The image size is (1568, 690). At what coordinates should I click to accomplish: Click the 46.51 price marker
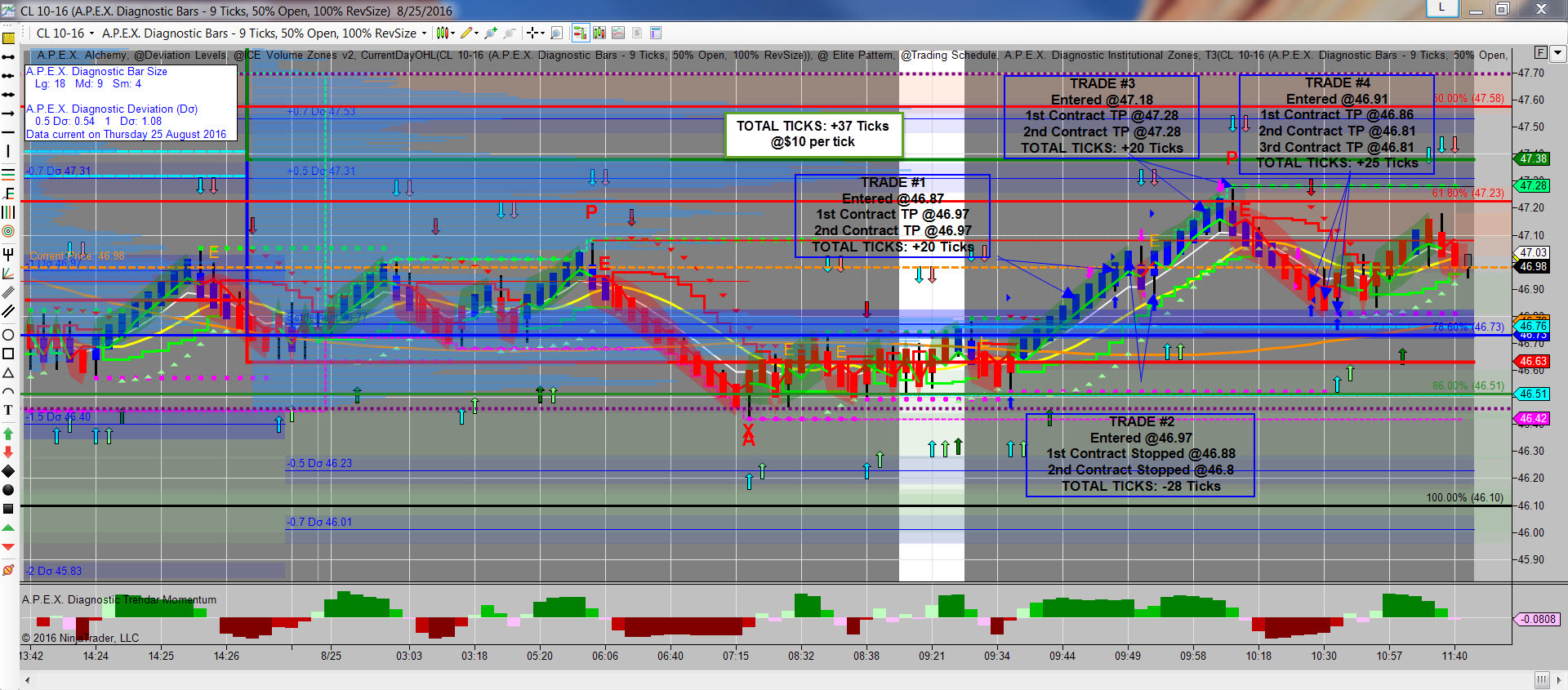tap(1533, 394)
